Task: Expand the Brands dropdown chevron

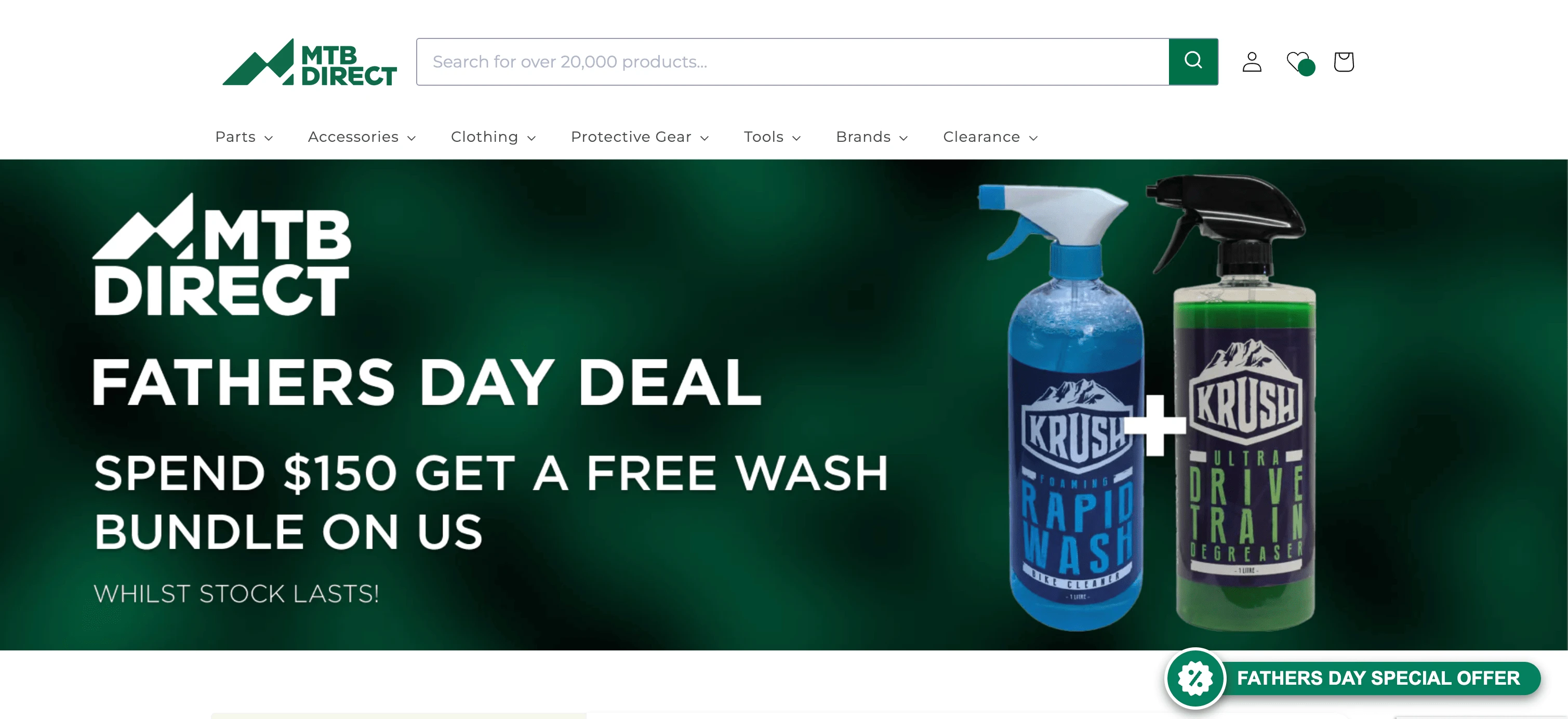Action: click(x=904, y=138)
